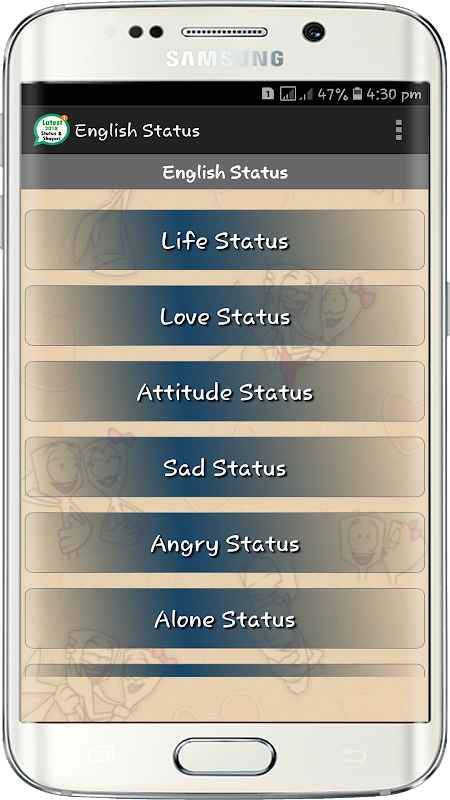Screen dimensions: 450x800
Task: Open the Love Status category
Action: click(225, 316)
